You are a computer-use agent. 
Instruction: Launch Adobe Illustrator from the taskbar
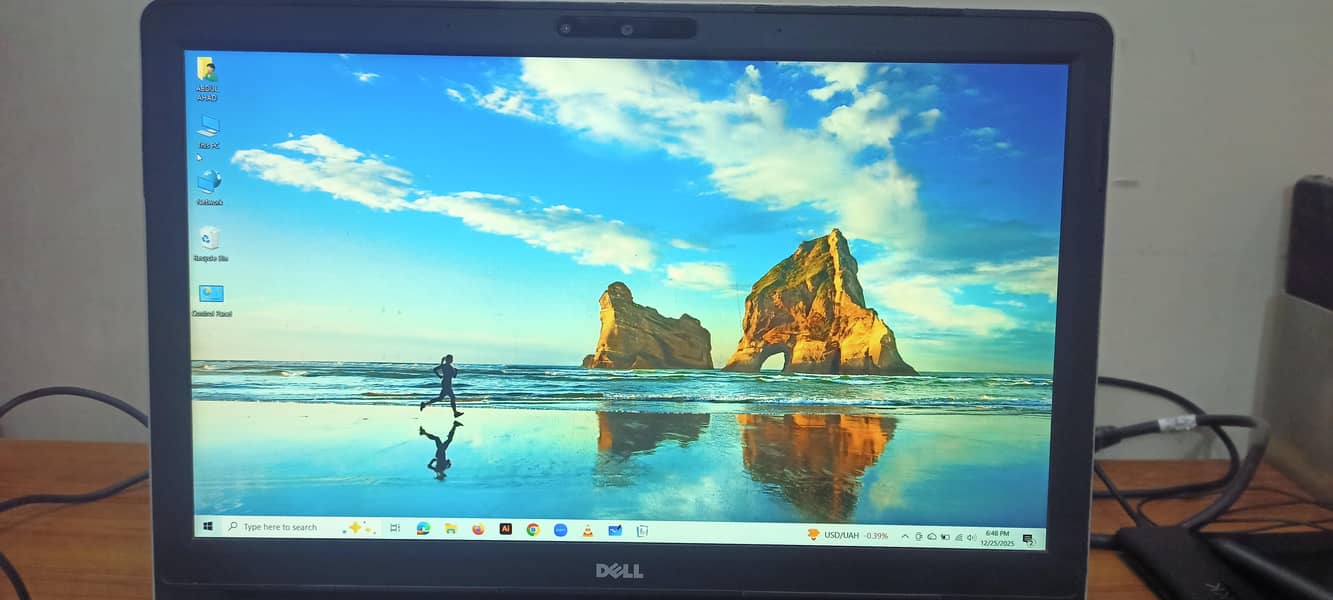[506, 527]
